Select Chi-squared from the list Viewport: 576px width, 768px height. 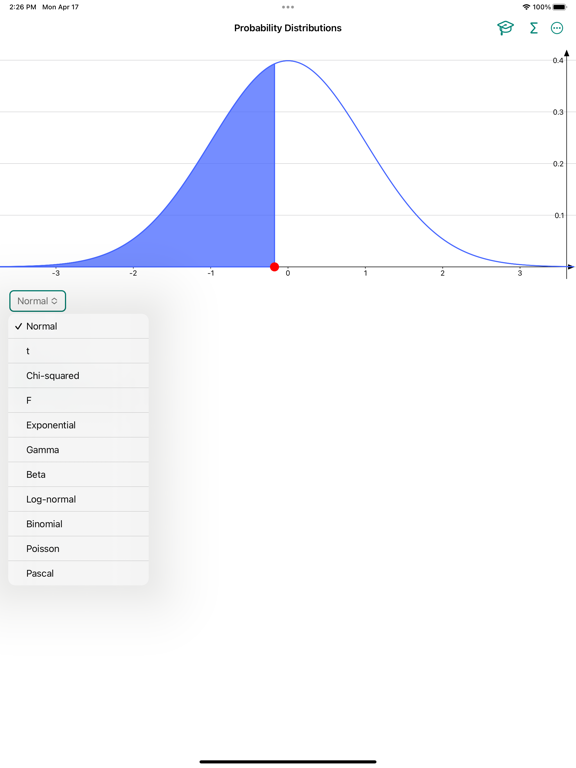coord(78,376)
